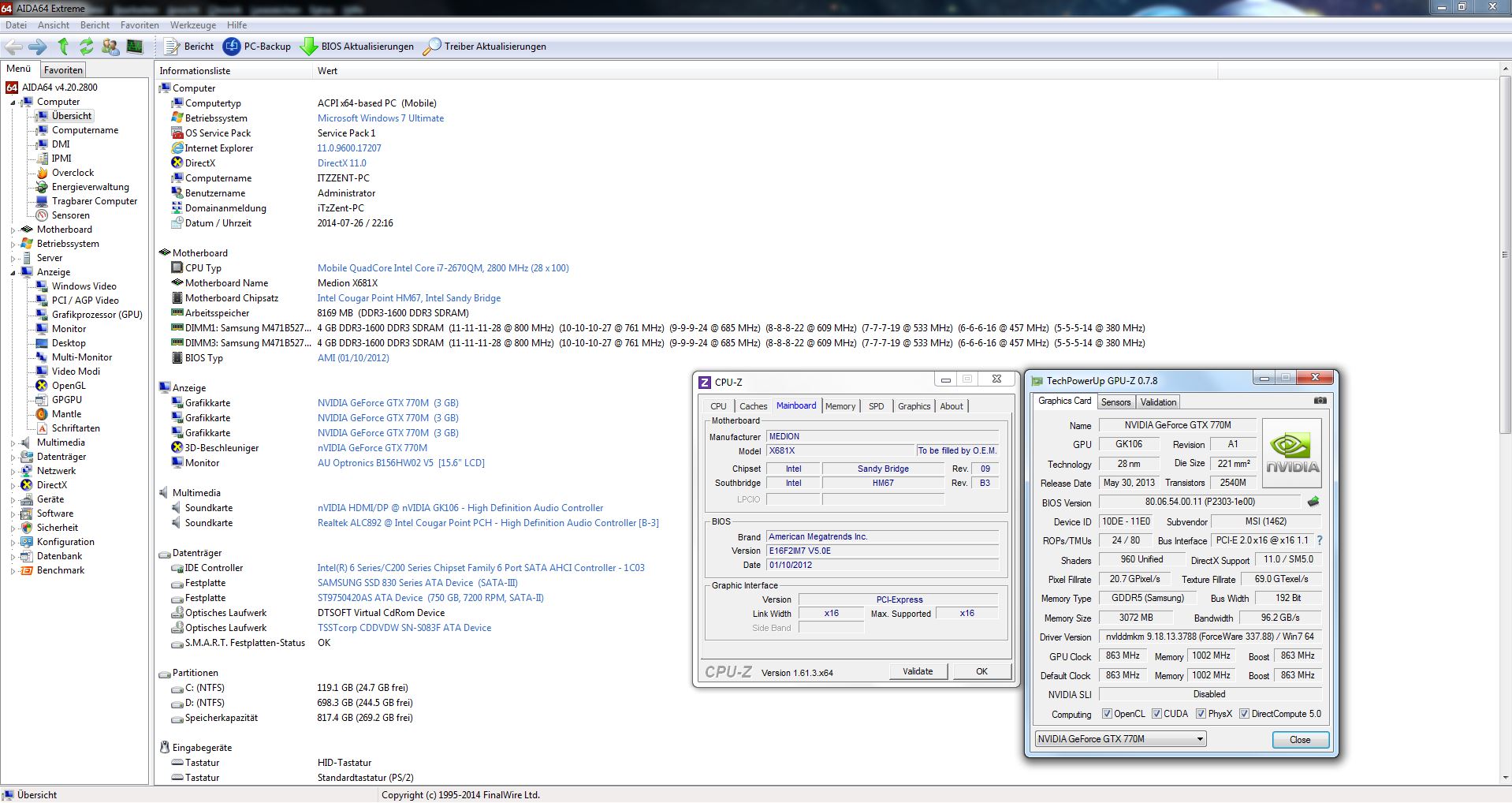Click the CPU-Z Model field X681X

point(840,451)
